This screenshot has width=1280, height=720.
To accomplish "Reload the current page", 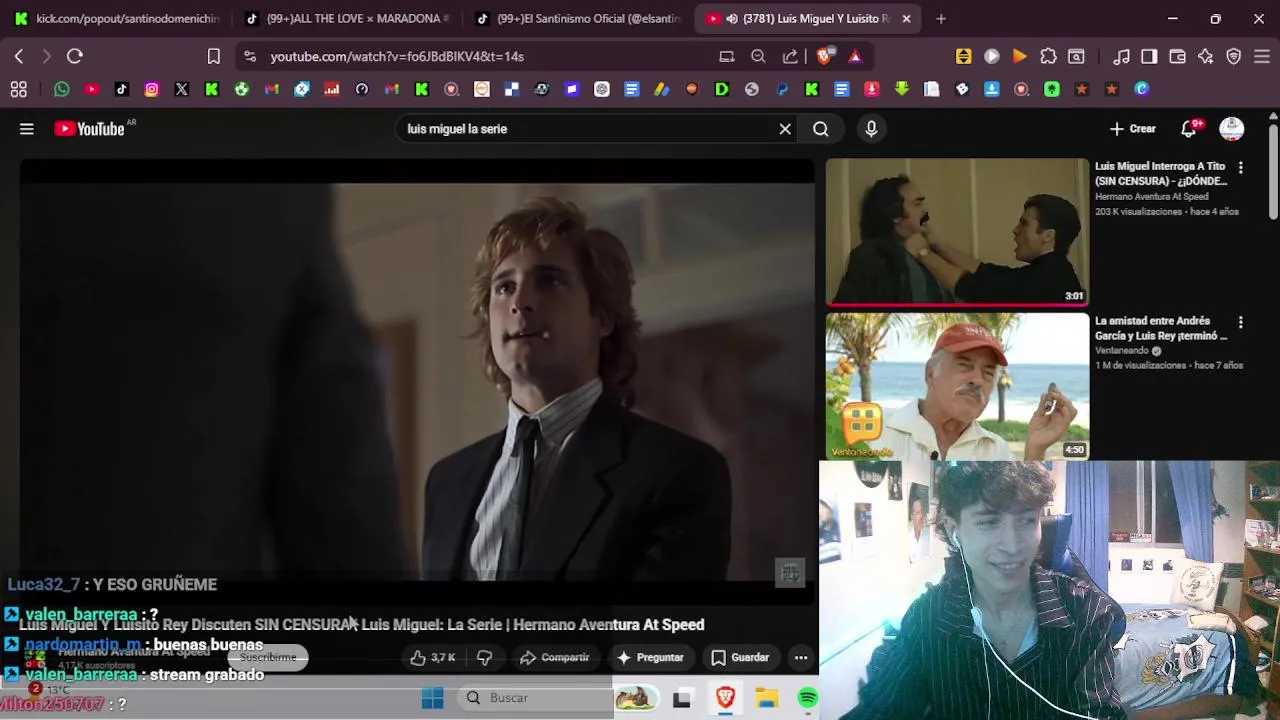I will pyautogui.click(x=75, y=57).
